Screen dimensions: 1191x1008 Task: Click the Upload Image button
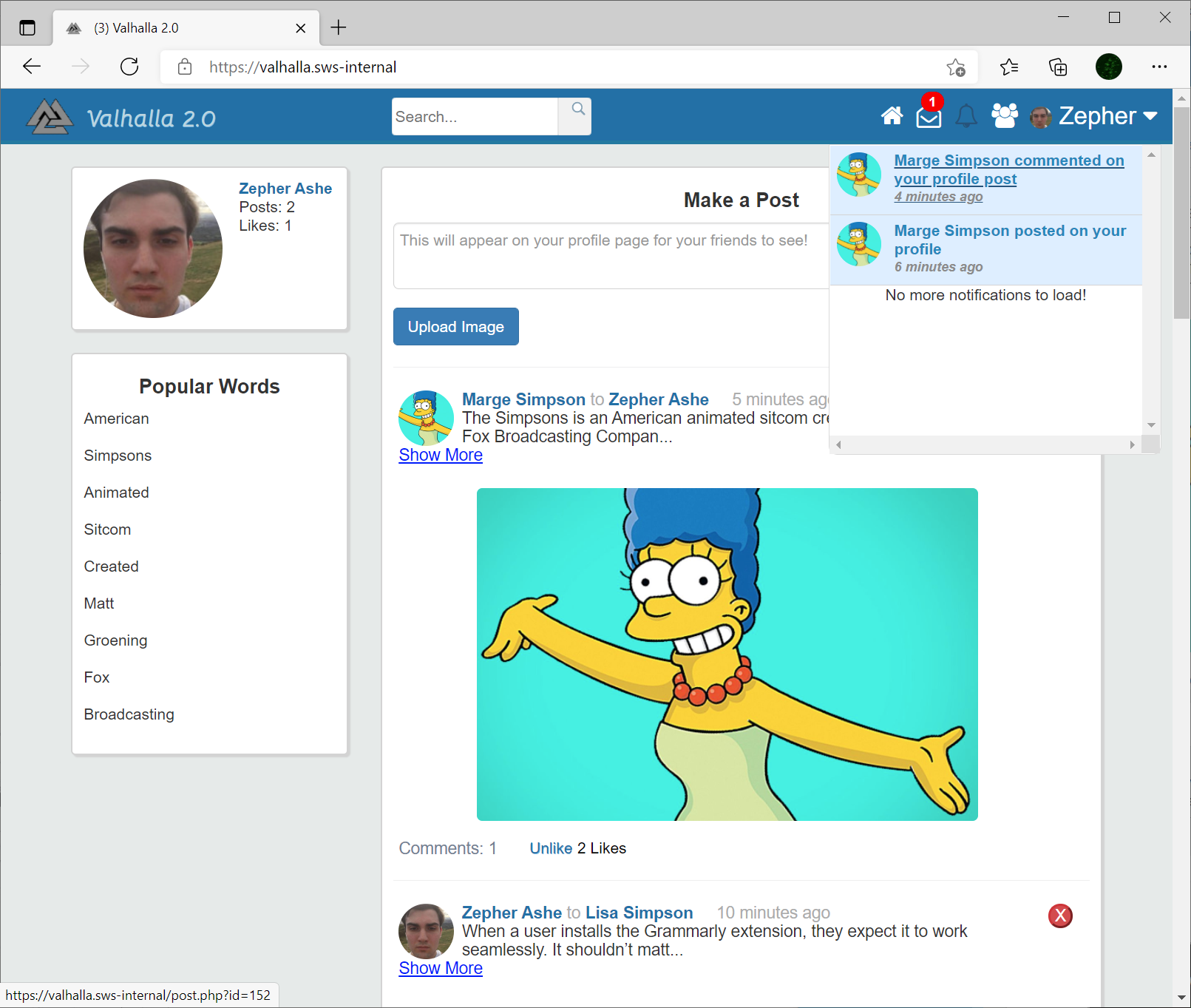click(456, 327)
